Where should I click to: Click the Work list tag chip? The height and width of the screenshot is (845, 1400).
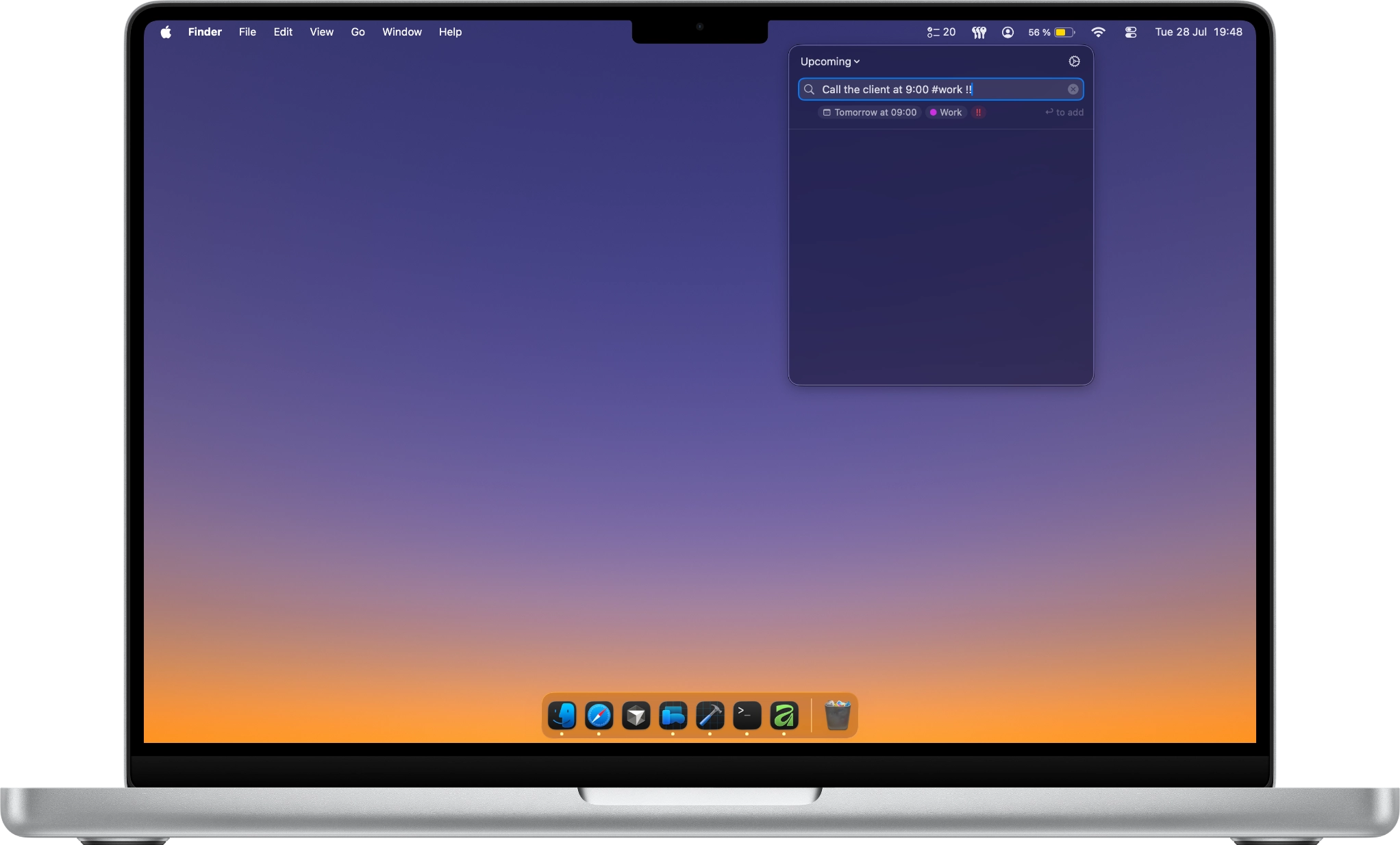click(x=946, y=112)
